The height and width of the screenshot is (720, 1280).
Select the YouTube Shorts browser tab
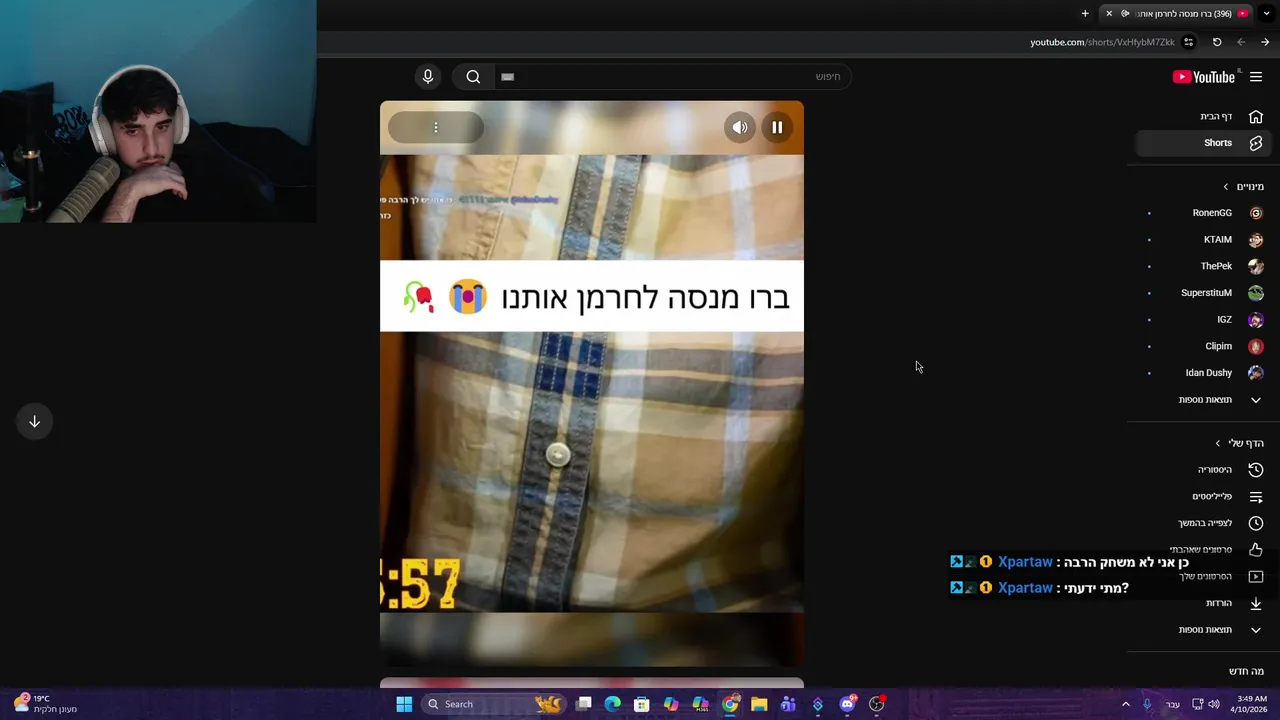coord(1178,14)
